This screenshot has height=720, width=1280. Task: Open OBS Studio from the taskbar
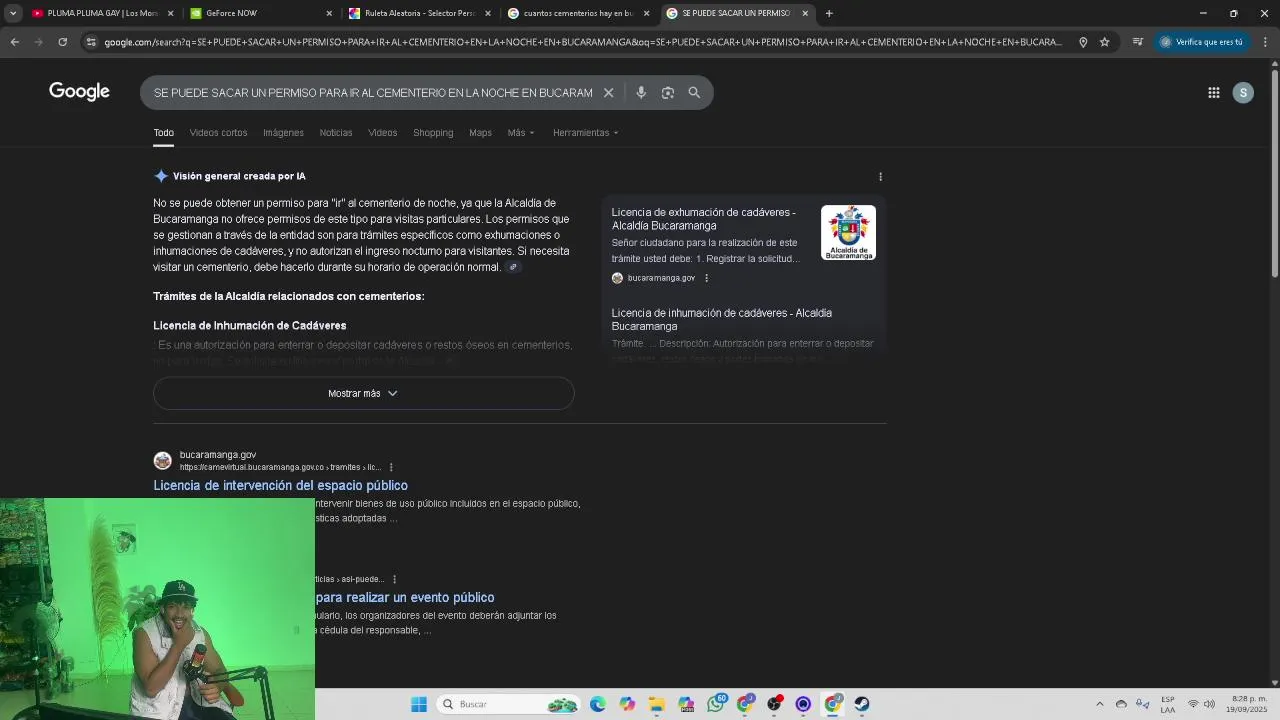774,704
